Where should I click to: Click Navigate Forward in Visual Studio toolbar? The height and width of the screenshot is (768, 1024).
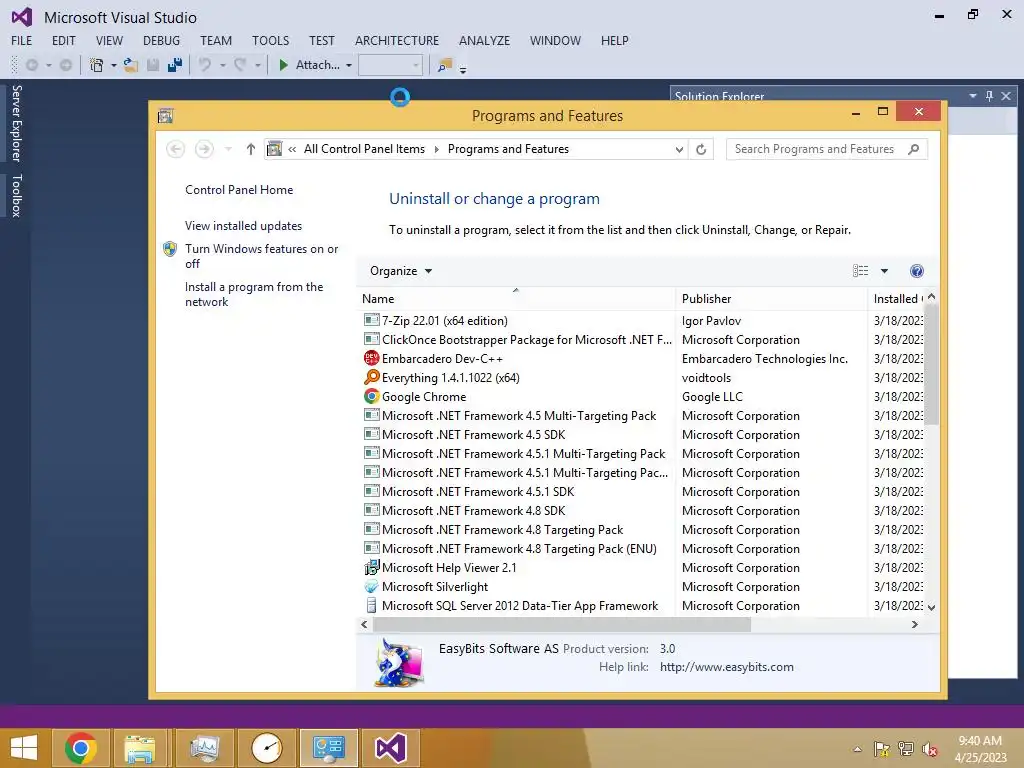point(65,65)
